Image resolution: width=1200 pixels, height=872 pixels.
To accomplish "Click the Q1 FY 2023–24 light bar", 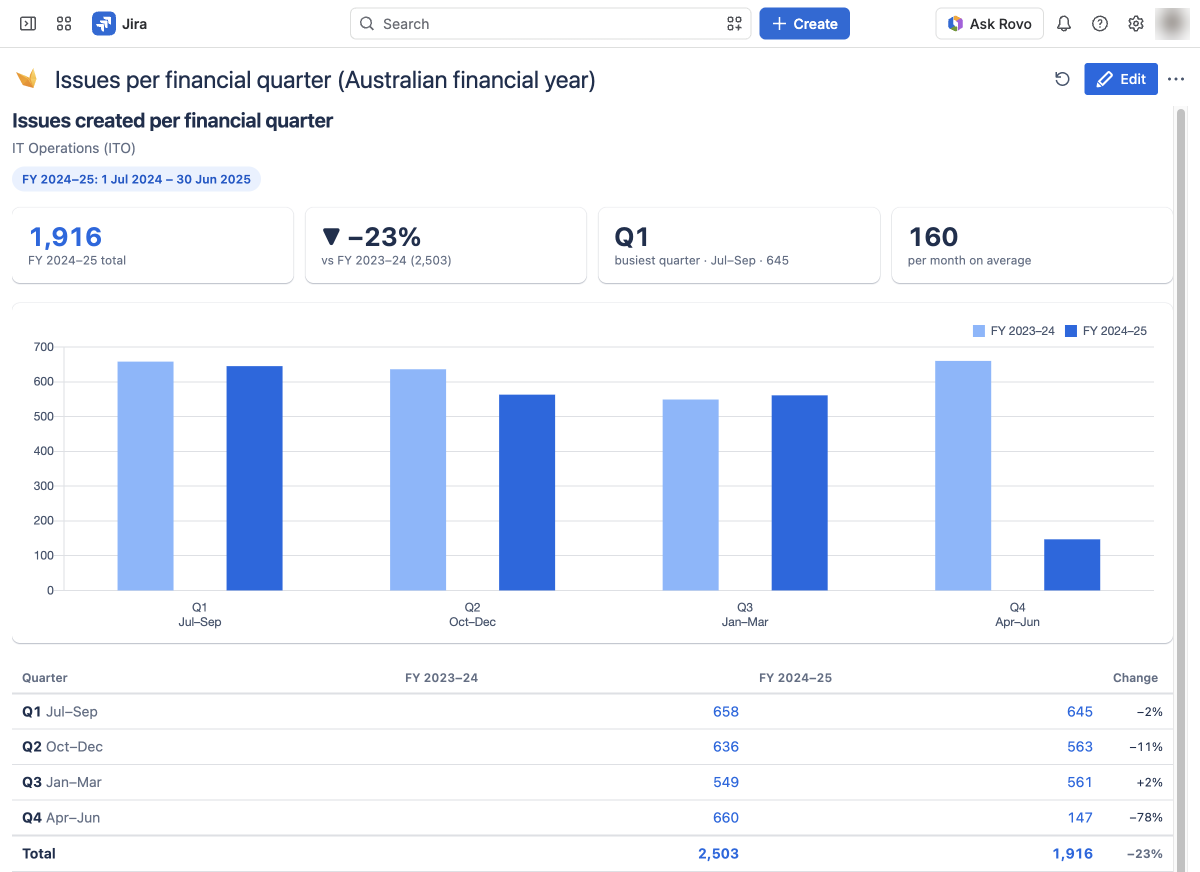I will coord(145,476).
